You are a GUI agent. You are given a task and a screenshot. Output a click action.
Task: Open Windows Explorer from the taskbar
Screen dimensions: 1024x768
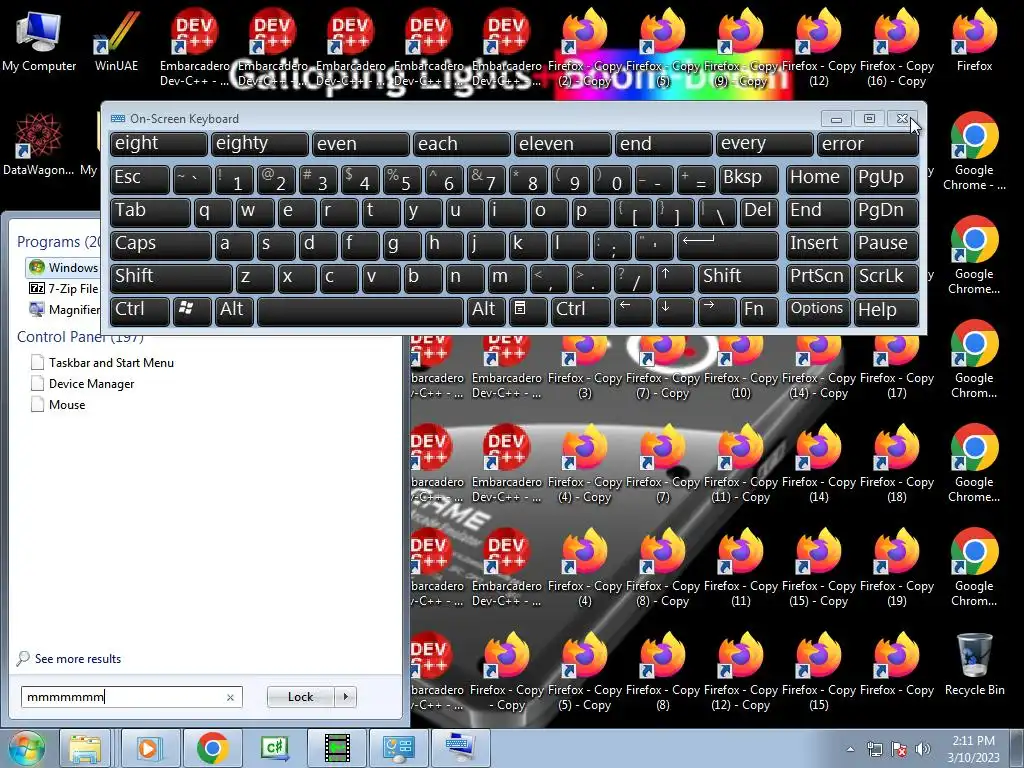(85, 748)
